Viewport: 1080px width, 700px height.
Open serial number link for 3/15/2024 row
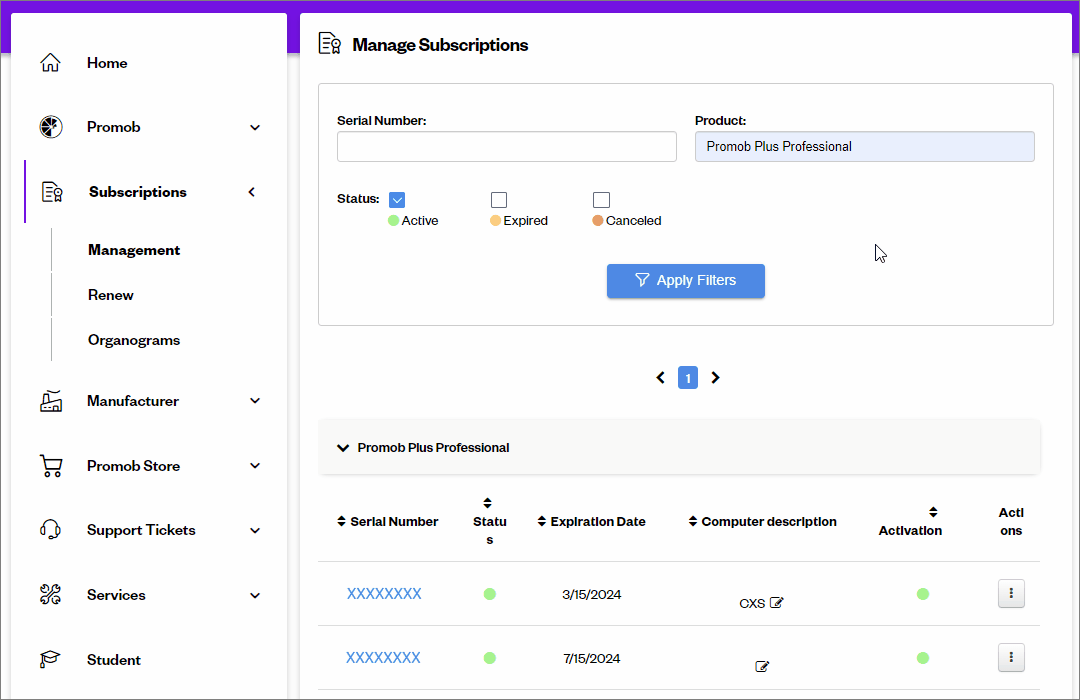[x=384, y=594]
